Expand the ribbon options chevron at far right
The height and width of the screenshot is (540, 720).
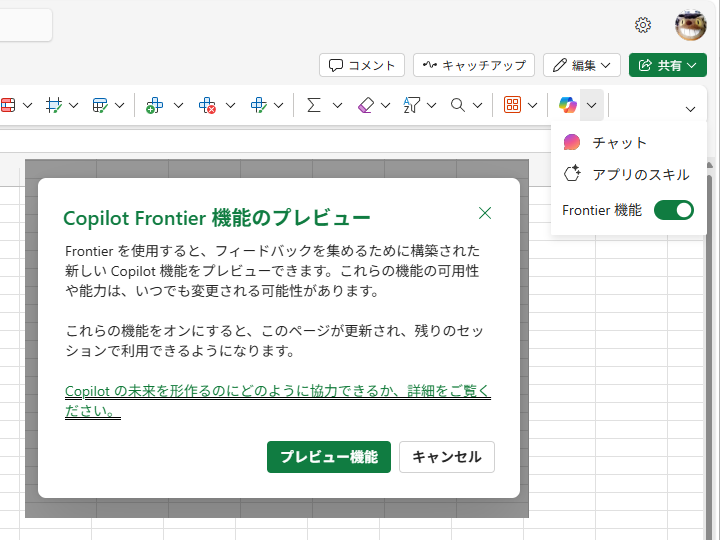pyautogui.click(x=690, y=109)
